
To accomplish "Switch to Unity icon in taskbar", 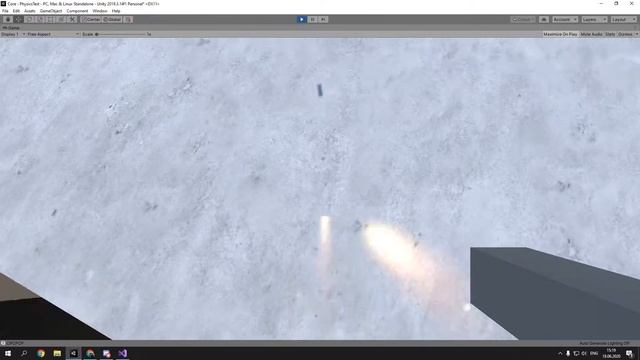I will 73,353.
